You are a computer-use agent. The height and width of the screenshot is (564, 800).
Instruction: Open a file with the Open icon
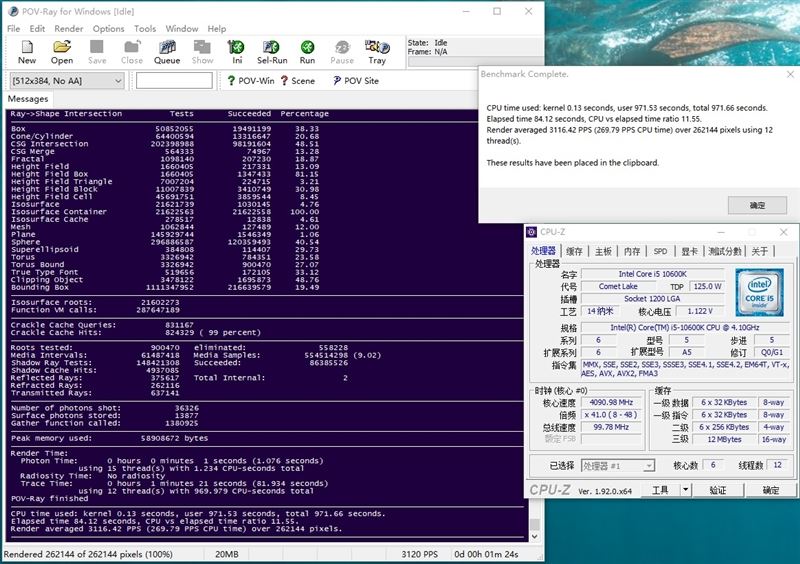coord(62,52)
